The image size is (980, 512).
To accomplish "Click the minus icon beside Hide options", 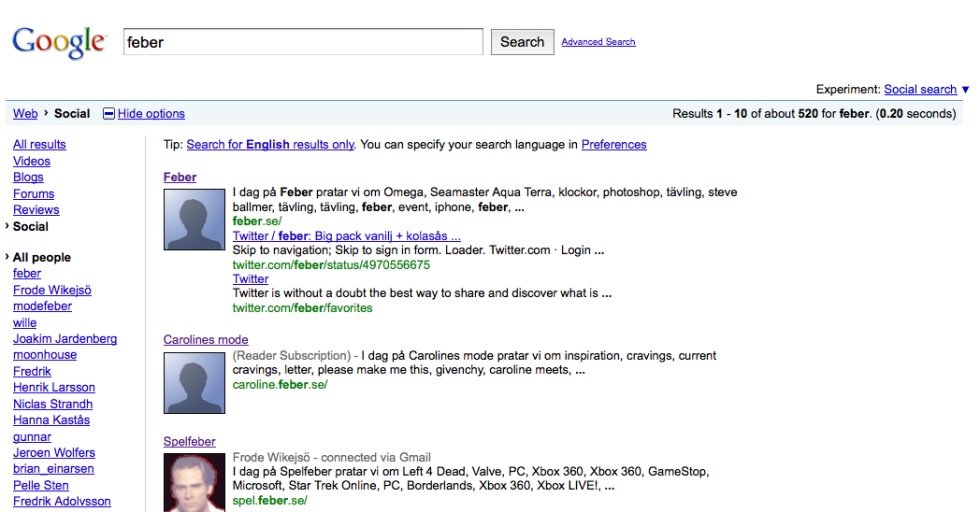I will [x=109, y=114].
